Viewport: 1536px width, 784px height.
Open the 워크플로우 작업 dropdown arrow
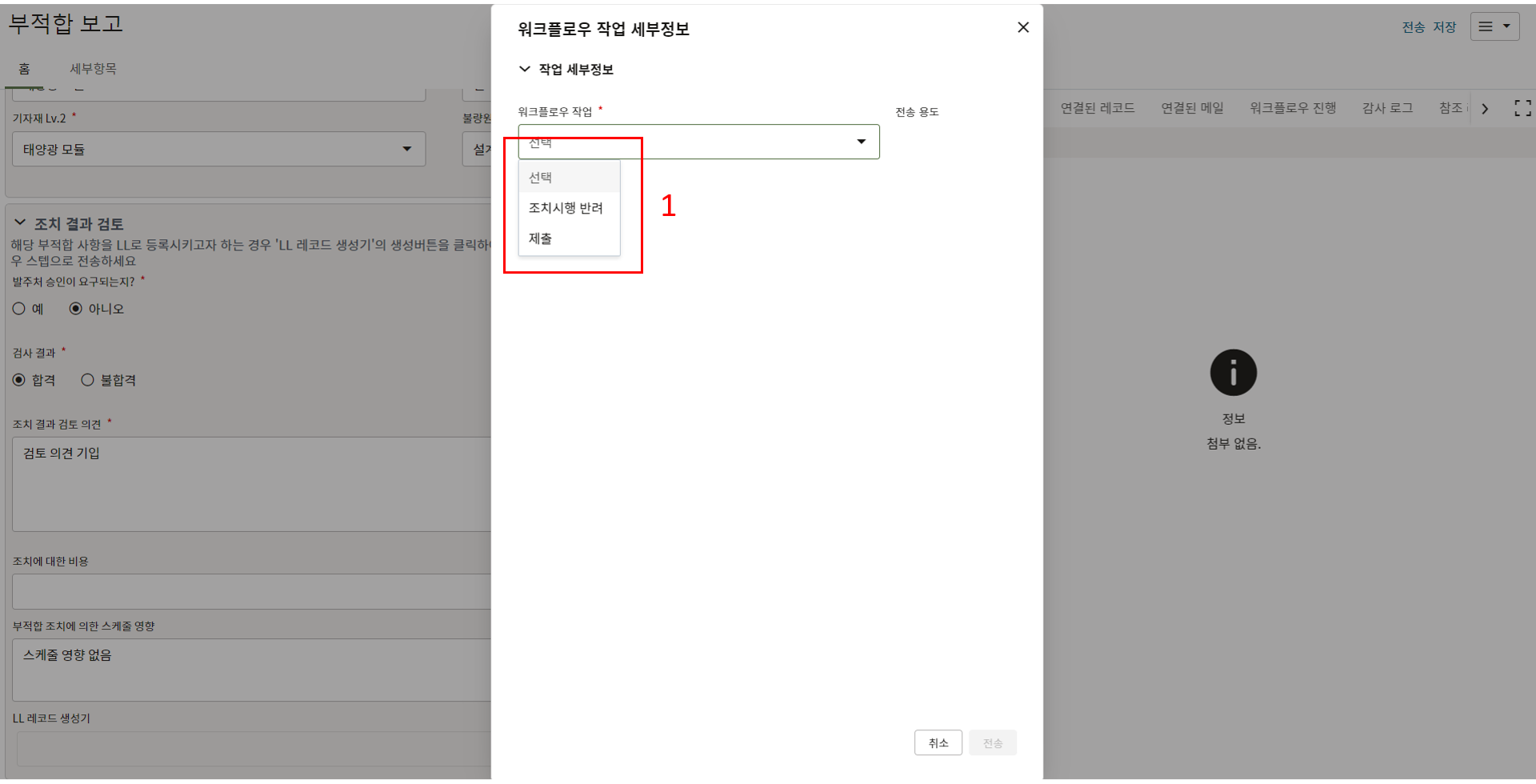861,142
